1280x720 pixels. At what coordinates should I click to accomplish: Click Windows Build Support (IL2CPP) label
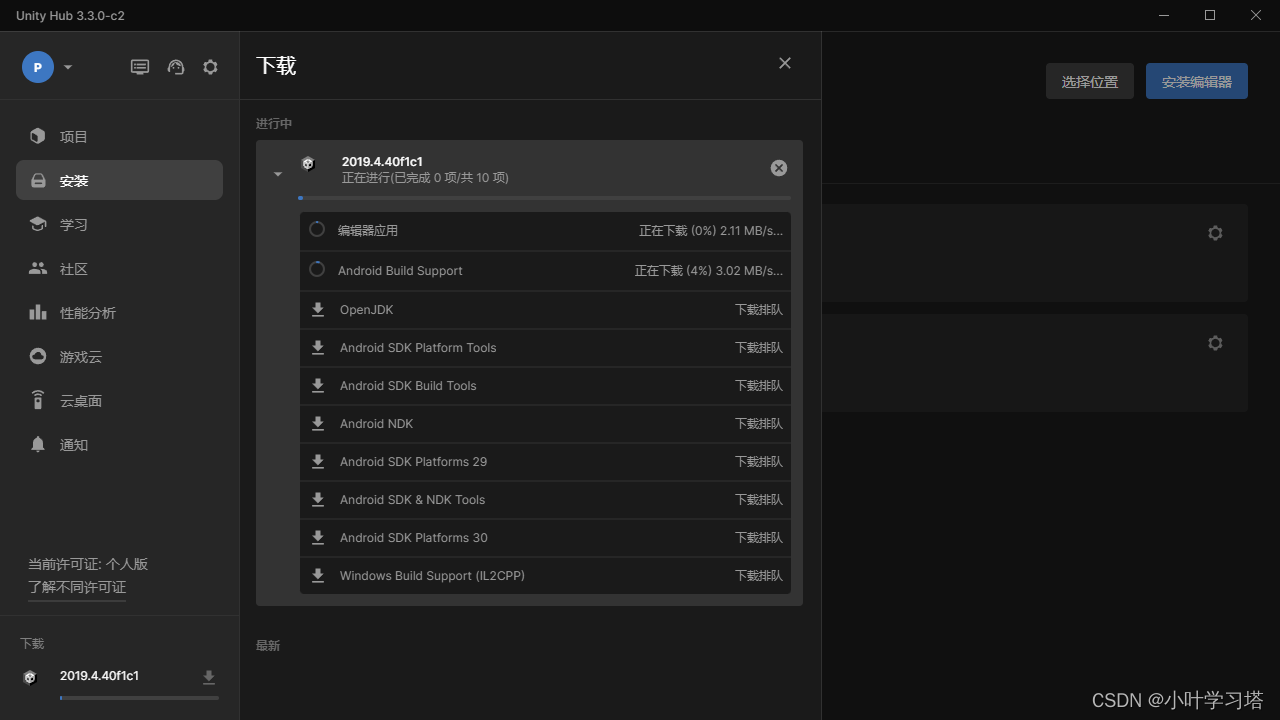pyautogui.click(x=432, y=576)
